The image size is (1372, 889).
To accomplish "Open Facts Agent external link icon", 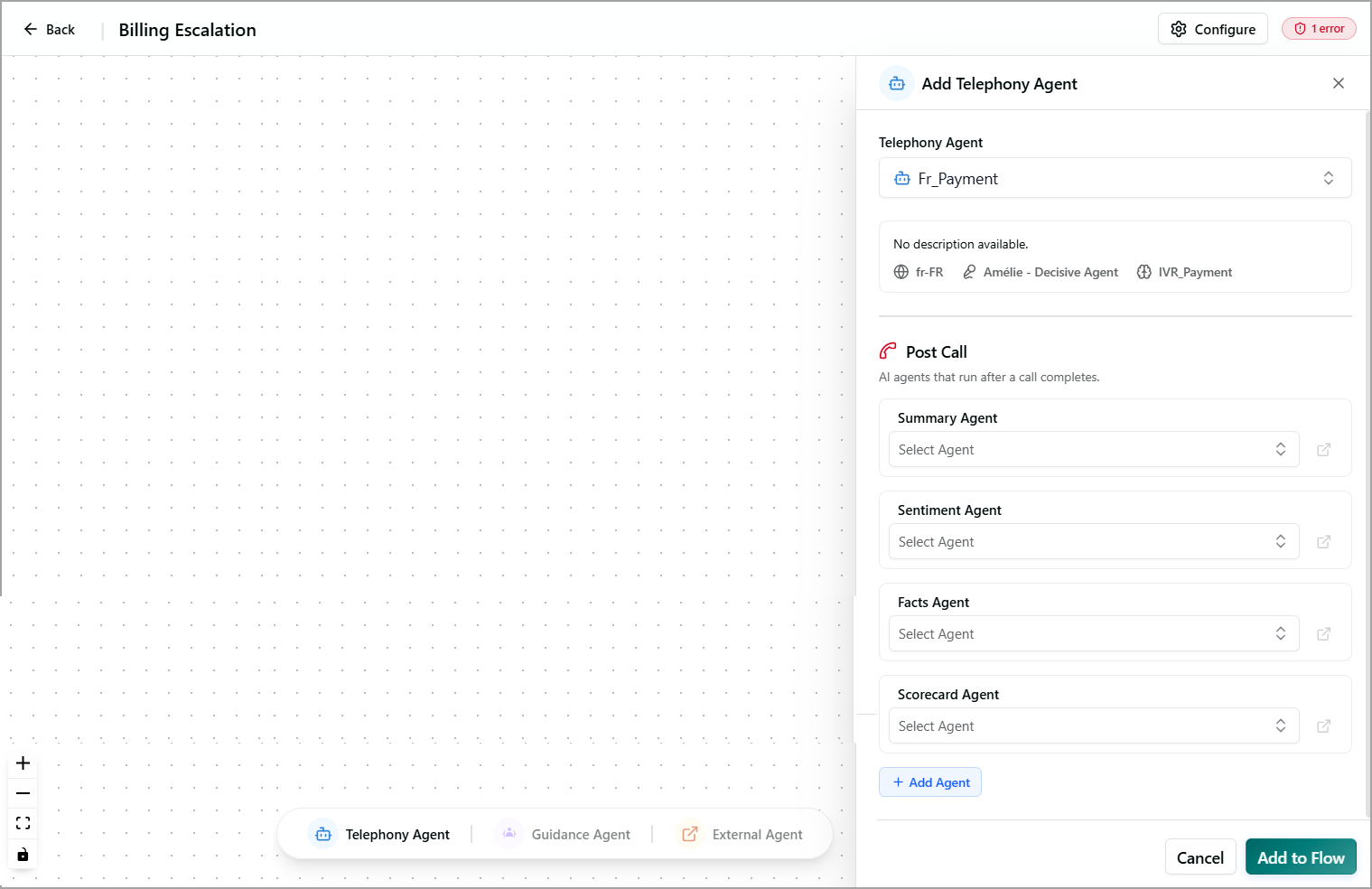I will tap(1324, 634).
